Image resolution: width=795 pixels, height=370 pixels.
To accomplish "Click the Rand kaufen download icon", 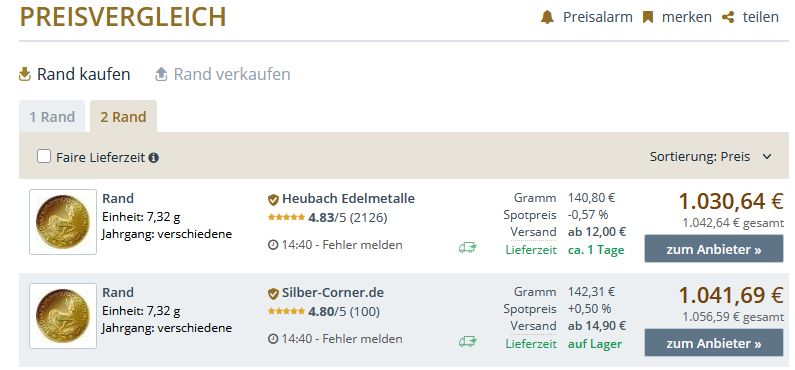I will point(24,75).
